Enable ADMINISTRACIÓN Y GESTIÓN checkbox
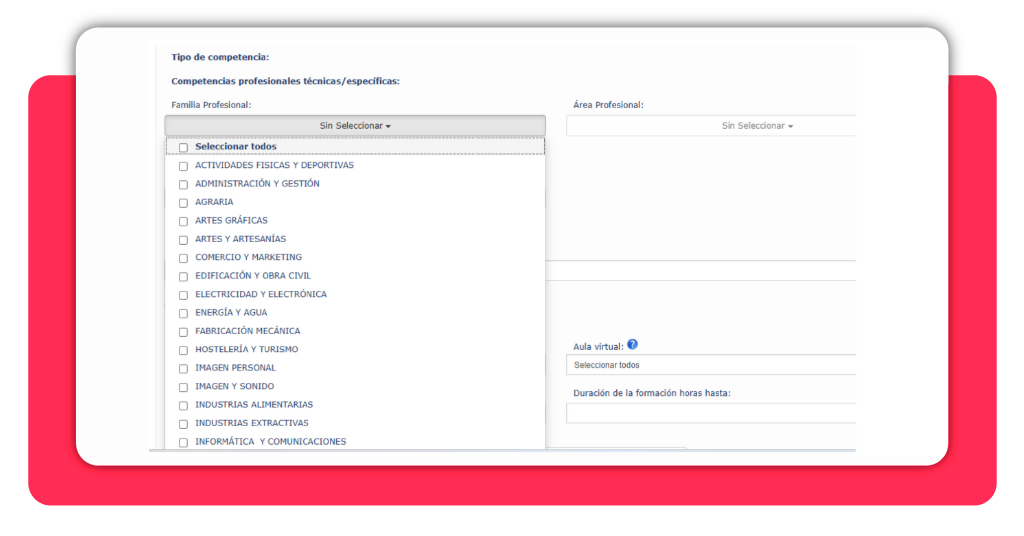This screenshot has height=536, width=1024. [x=184, y=185]
